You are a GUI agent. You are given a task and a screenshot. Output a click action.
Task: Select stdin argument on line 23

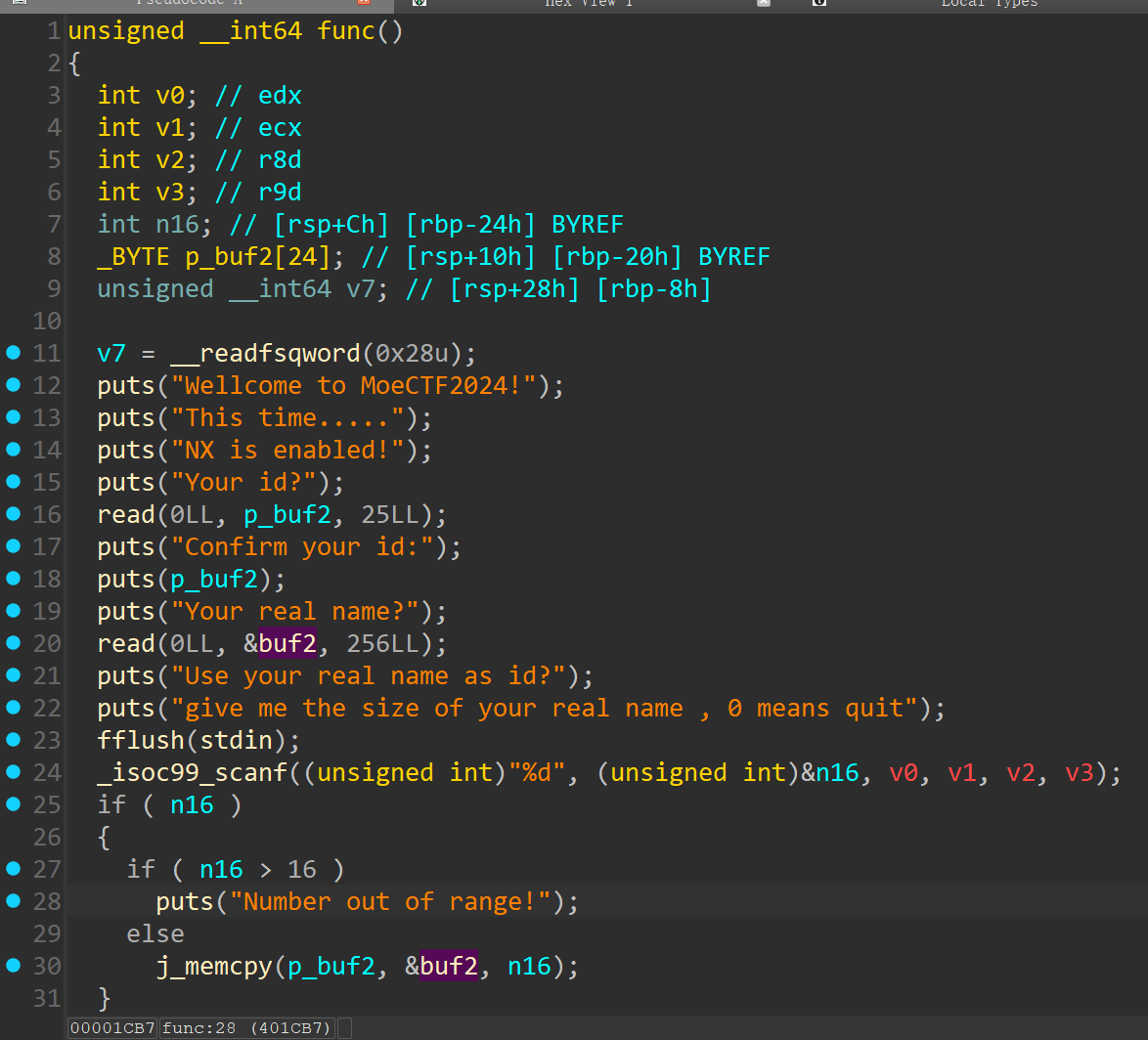[x=236, y=739]
